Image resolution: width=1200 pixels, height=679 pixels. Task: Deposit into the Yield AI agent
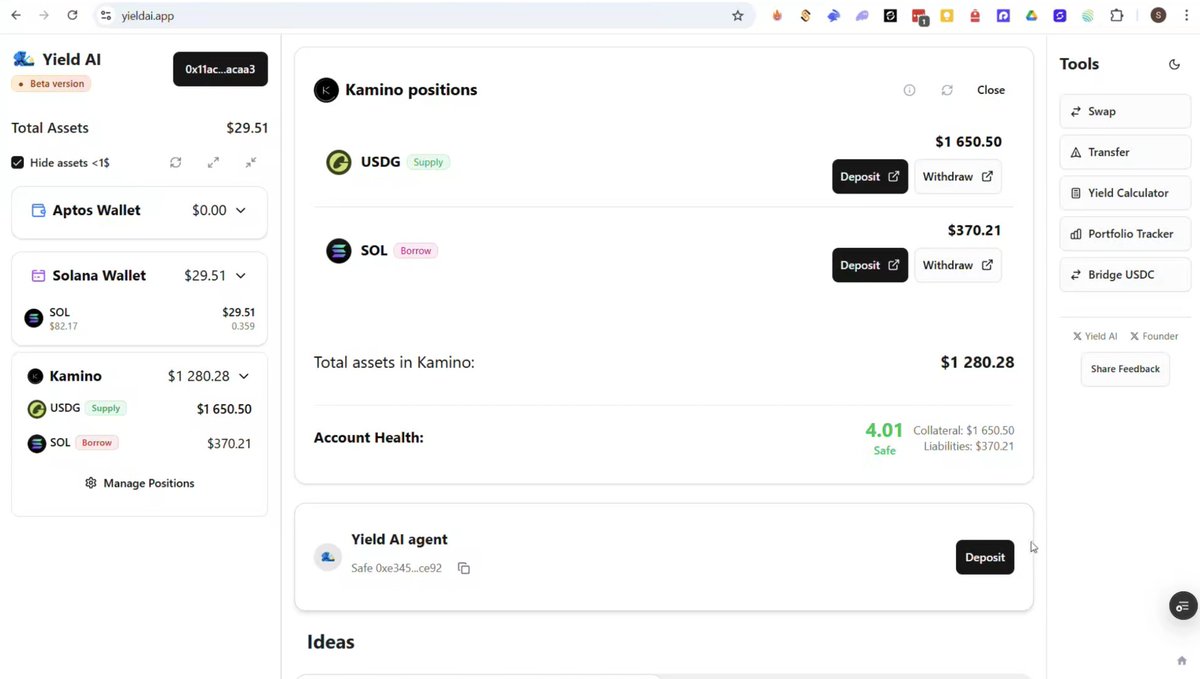click(985, 557)
